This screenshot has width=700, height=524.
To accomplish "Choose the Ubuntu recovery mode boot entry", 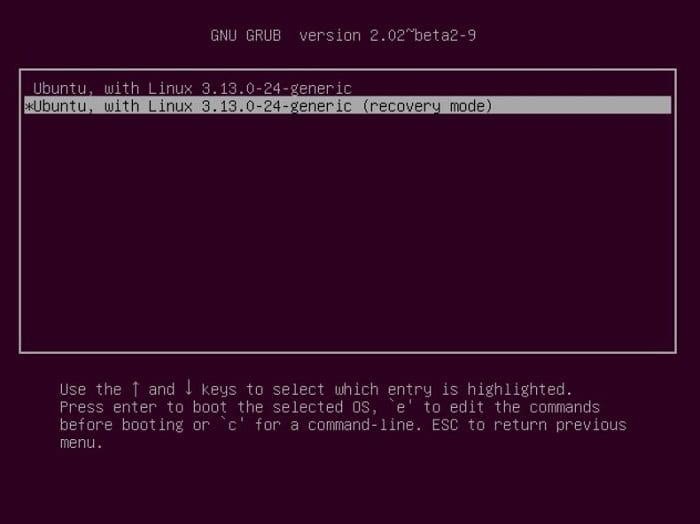I will pos(347,106).
